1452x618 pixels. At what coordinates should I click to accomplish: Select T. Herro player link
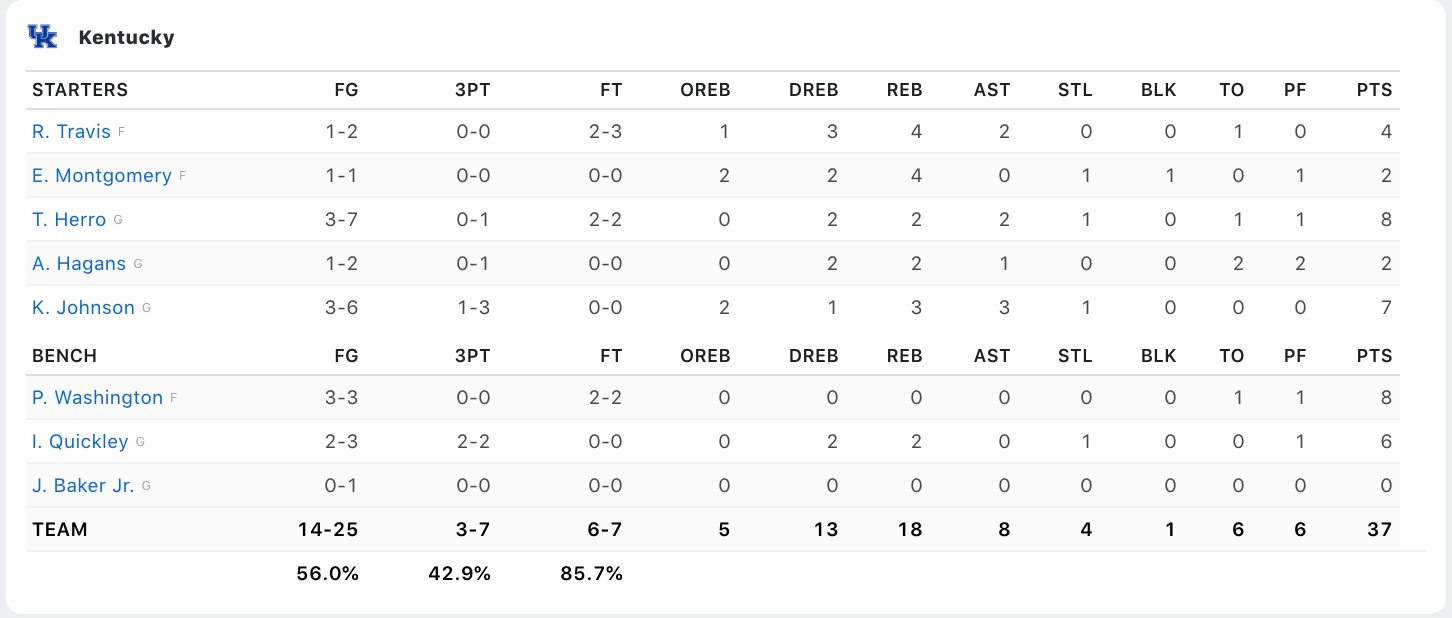69,220
